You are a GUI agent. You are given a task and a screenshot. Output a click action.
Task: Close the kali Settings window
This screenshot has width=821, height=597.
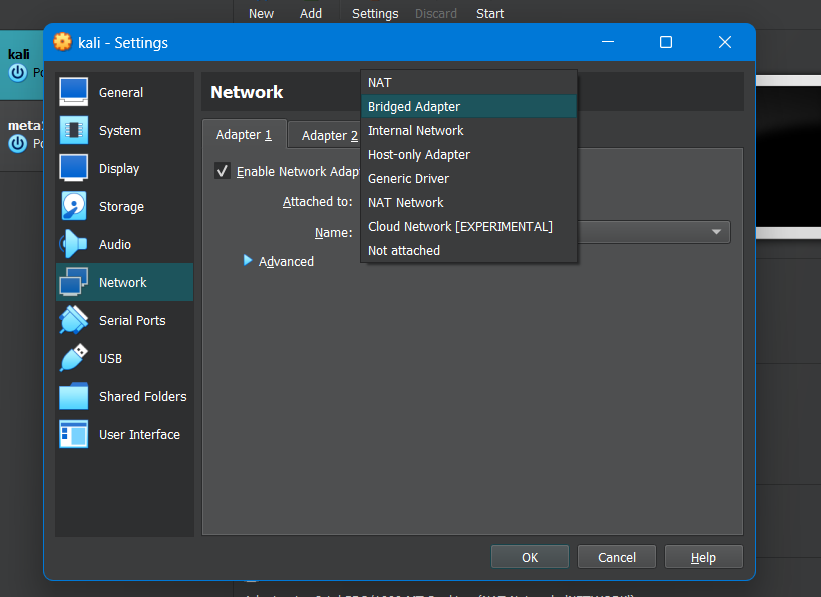pyautogui.click(x=725, y=42)
